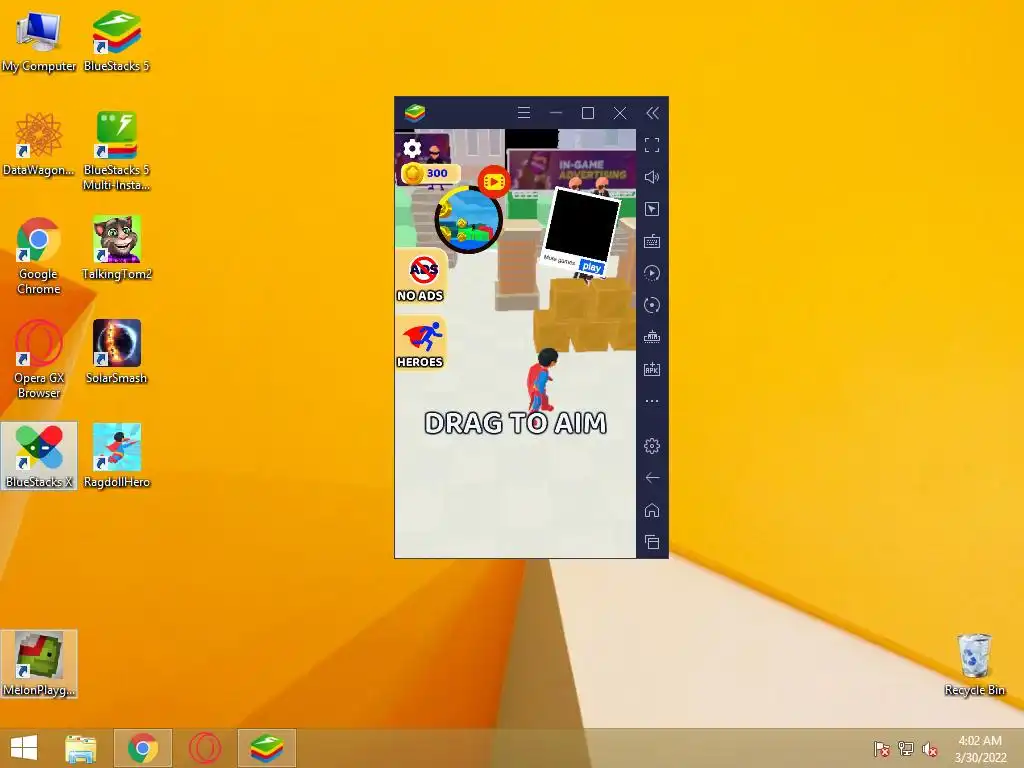
Task: Select the Recycle Bin icon
Action: click(x=974, y=664)
